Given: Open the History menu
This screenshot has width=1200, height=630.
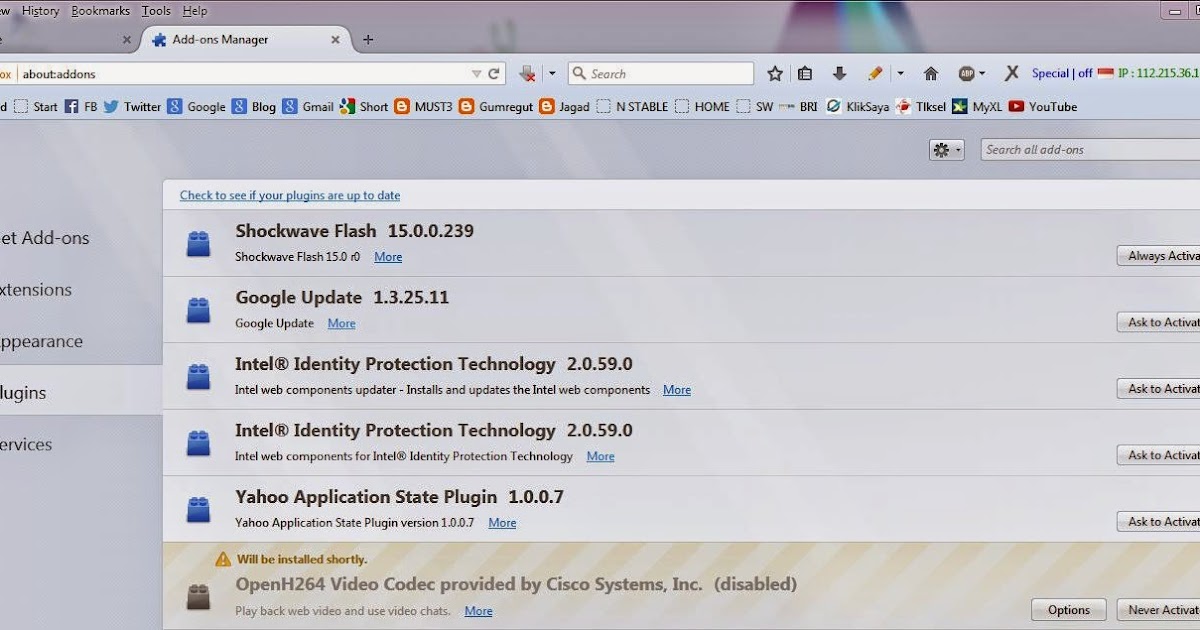Looking at the screenshot, I should click(40, 11).
